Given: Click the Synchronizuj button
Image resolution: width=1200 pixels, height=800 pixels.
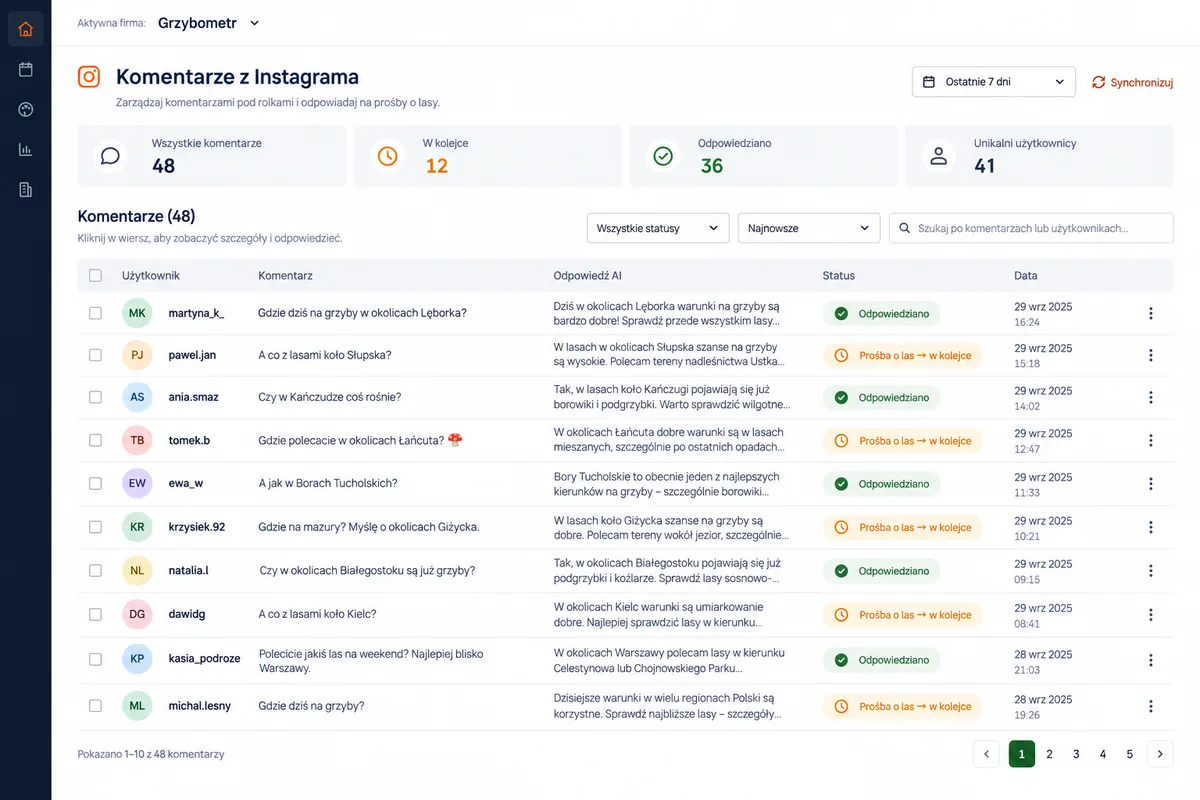Looking at the screenshot, I should pos(1132,82).
